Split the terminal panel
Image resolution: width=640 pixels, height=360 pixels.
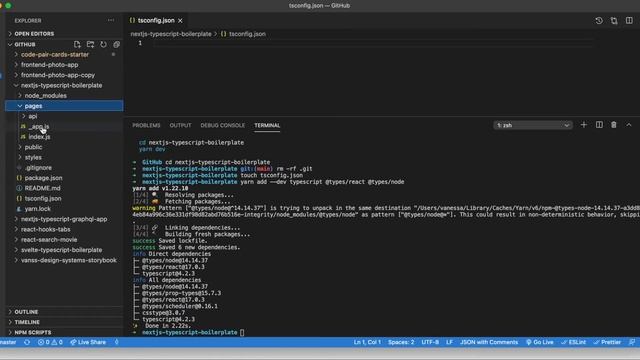click(x=599, y=125)
